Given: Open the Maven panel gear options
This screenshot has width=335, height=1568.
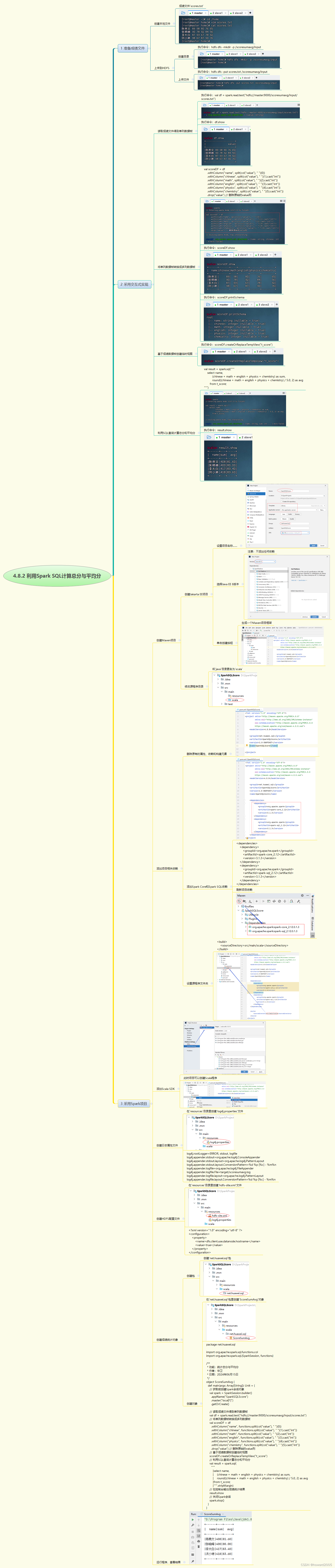Looking at the screenshot, I should click(x=302, y=895).
